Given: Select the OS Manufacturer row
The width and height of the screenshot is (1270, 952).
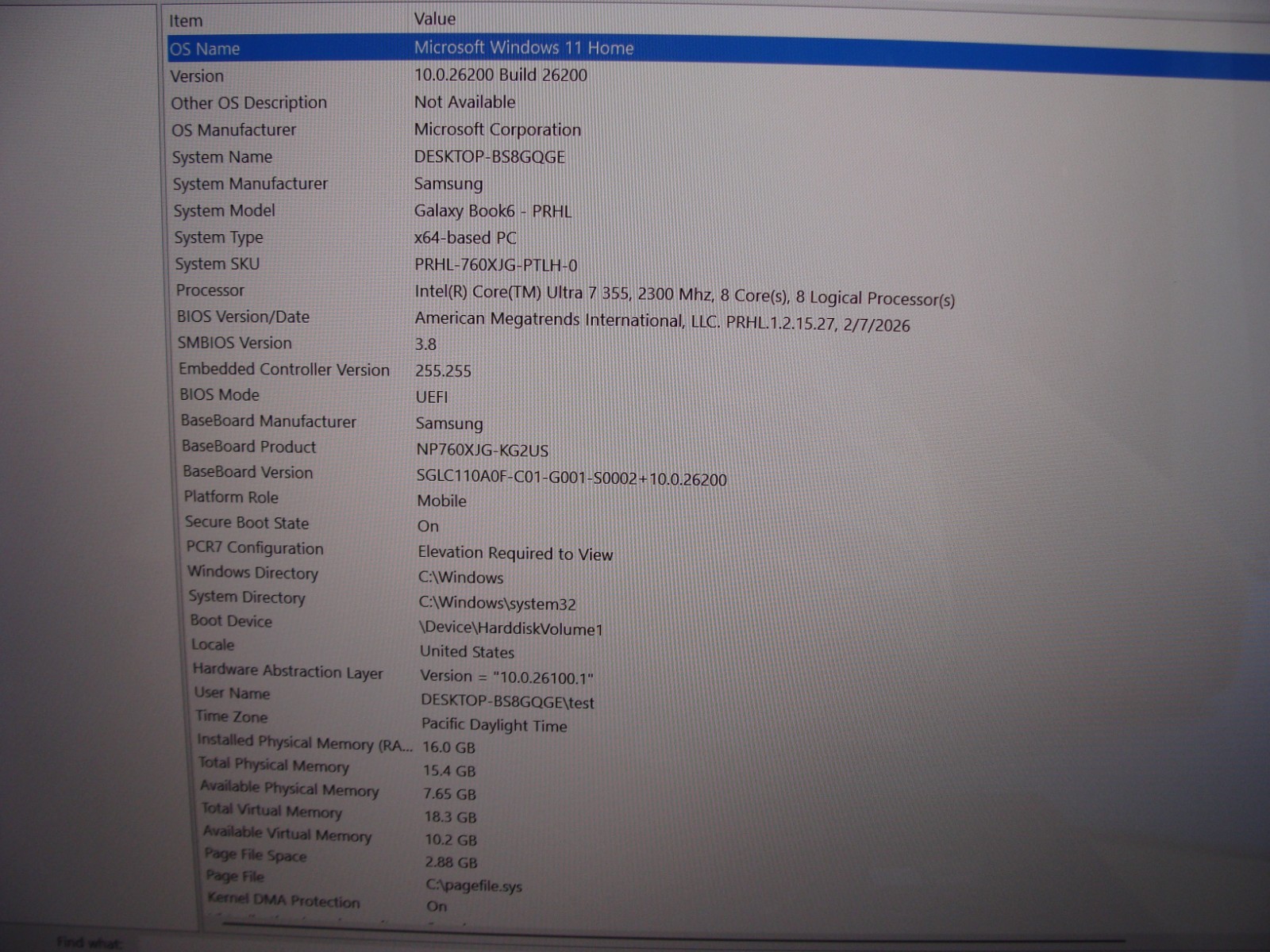Looking at the screenshot, I should tap(234, 130).
